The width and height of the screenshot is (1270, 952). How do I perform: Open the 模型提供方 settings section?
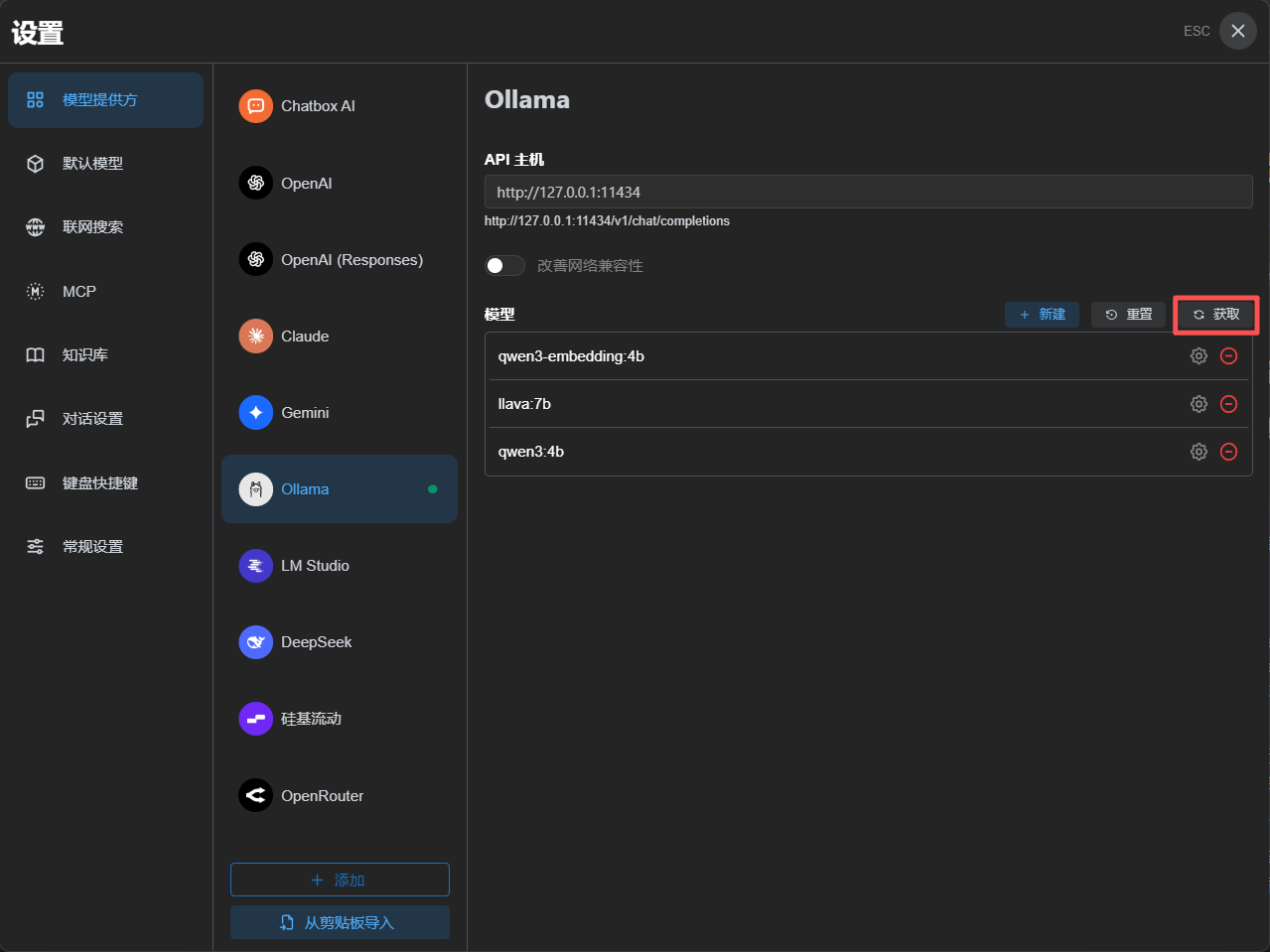(x=105, y=99)
